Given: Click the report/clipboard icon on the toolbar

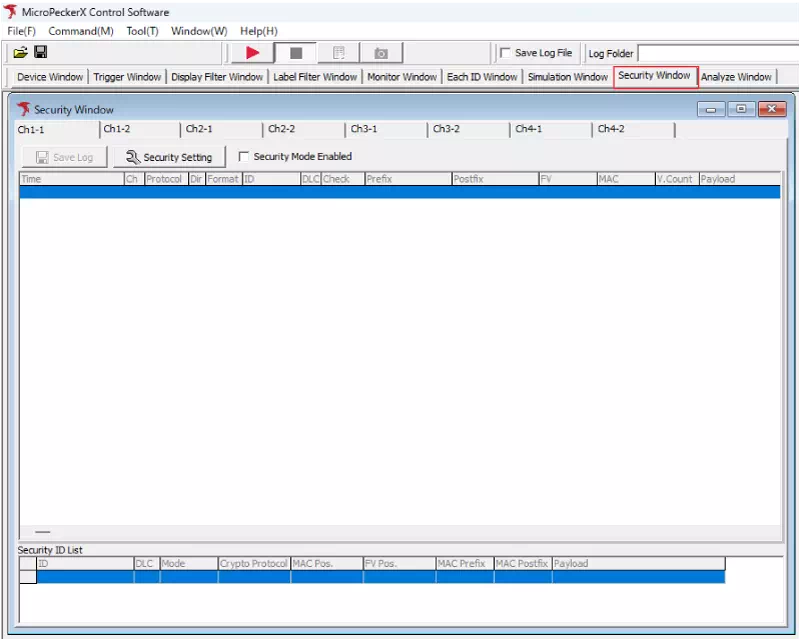Looking at the screenshot, I should click(339, 52).
